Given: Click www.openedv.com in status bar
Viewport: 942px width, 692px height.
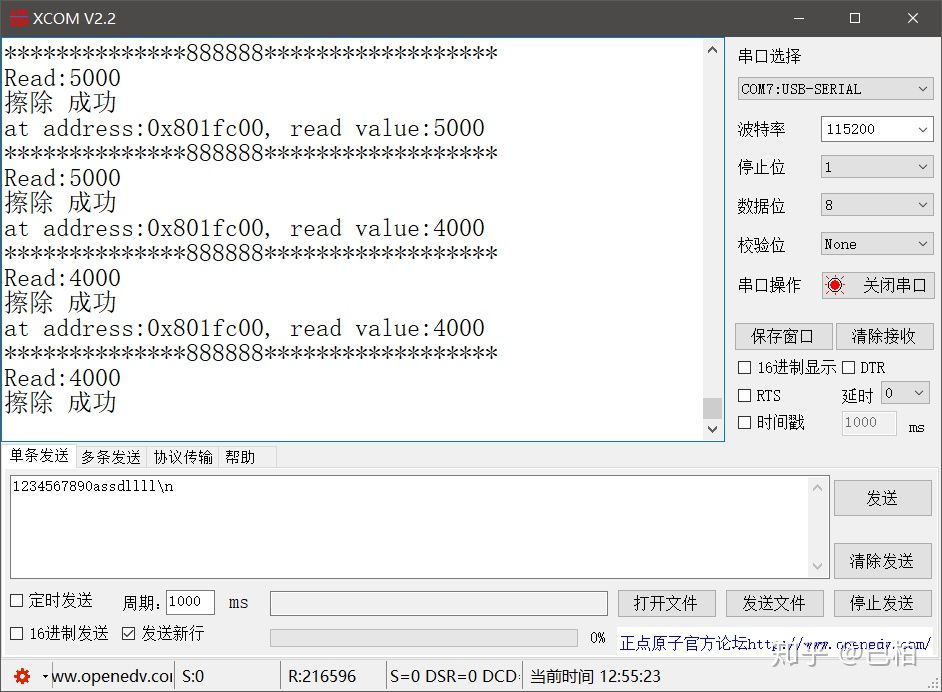Looking at the screenshot, I should click(112, 676).
